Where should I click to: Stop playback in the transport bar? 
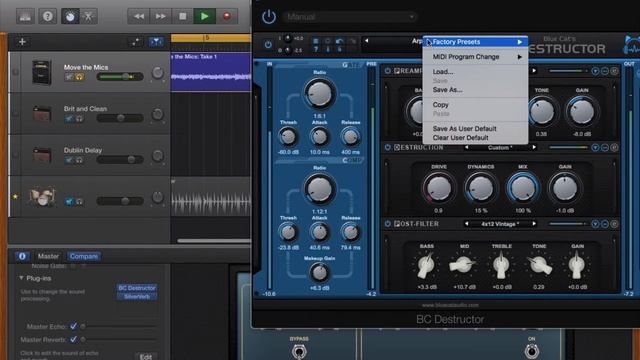pyautogui.click(x=182, y=16)
